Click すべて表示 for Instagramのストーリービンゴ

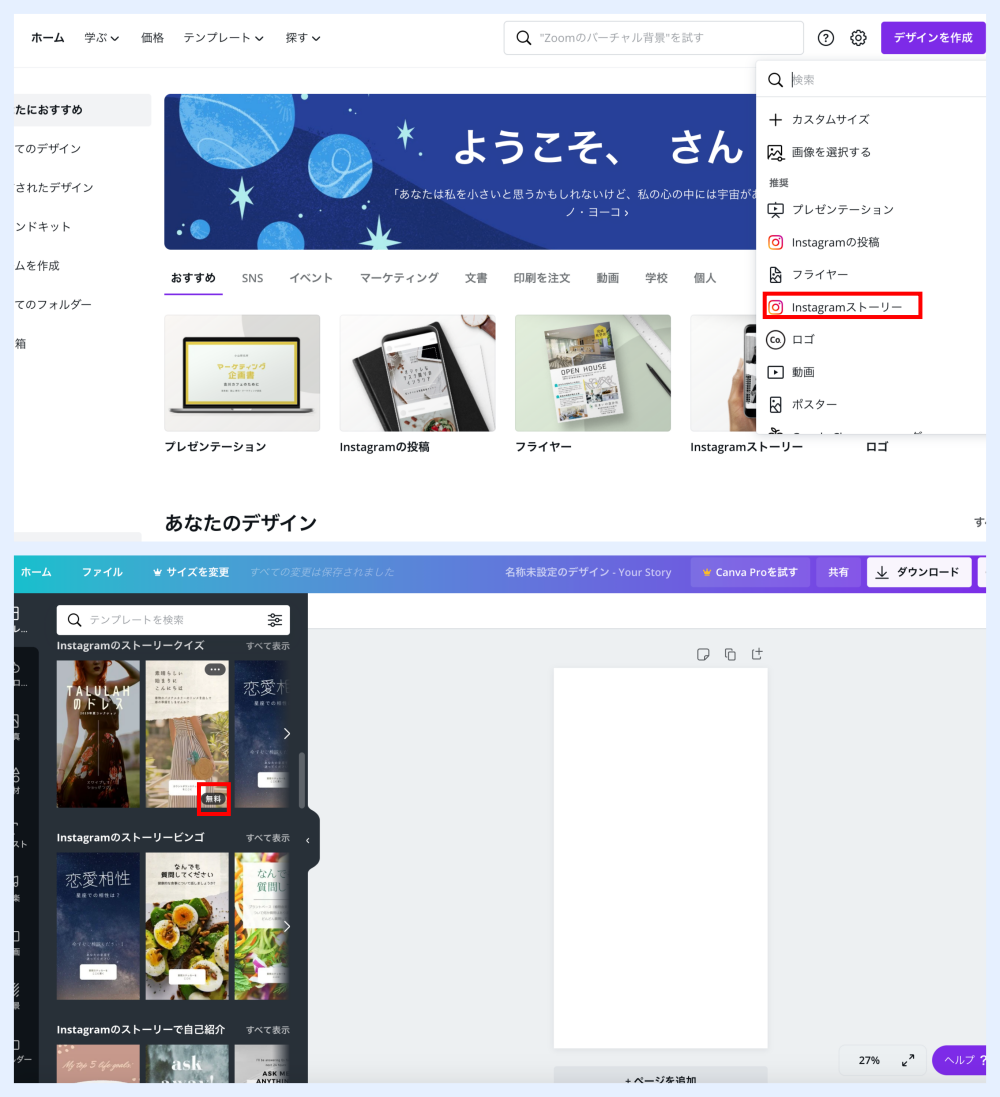[268, 838]
